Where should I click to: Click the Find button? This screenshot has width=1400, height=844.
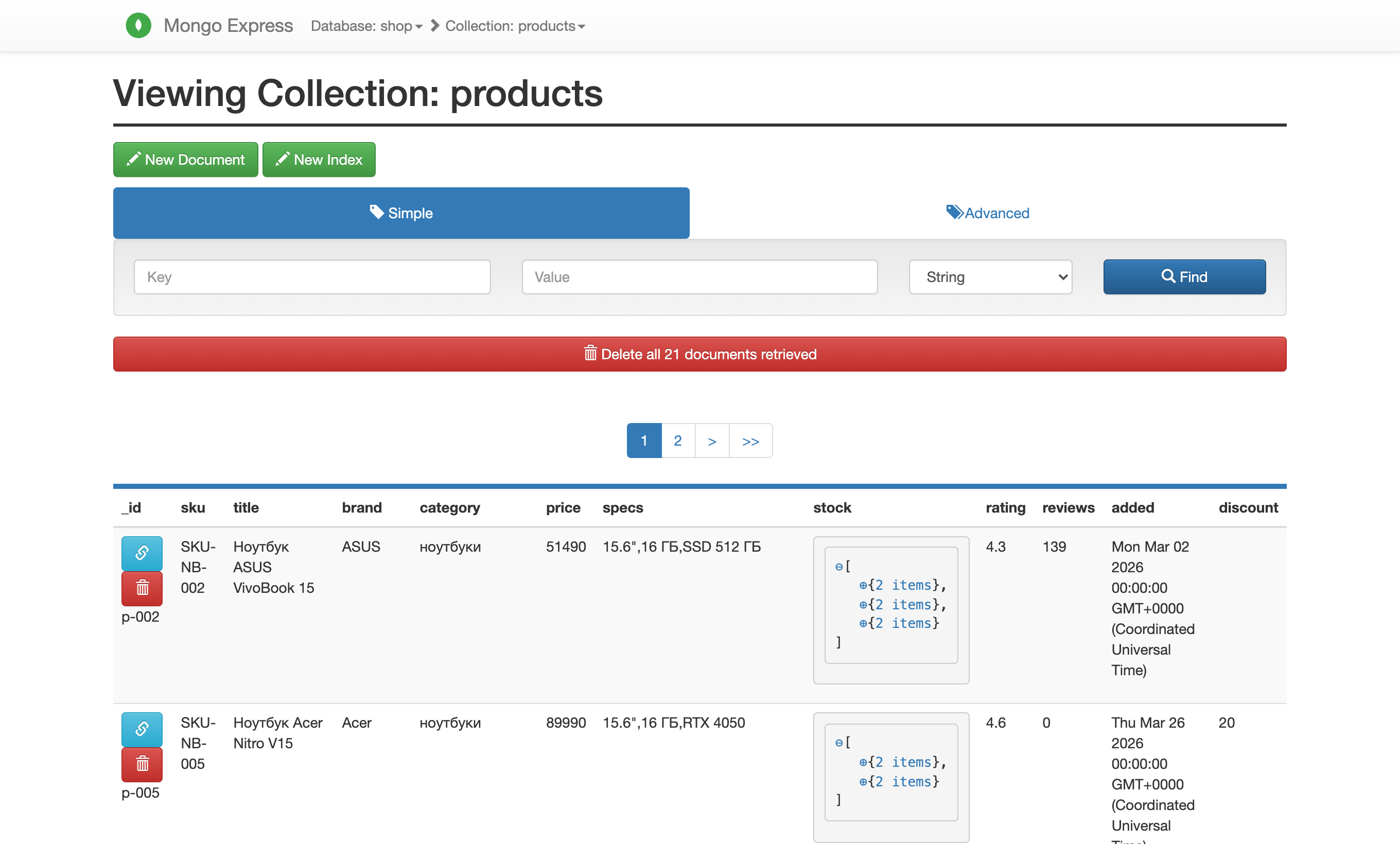pyautogui.click(x=1185, y=277)
